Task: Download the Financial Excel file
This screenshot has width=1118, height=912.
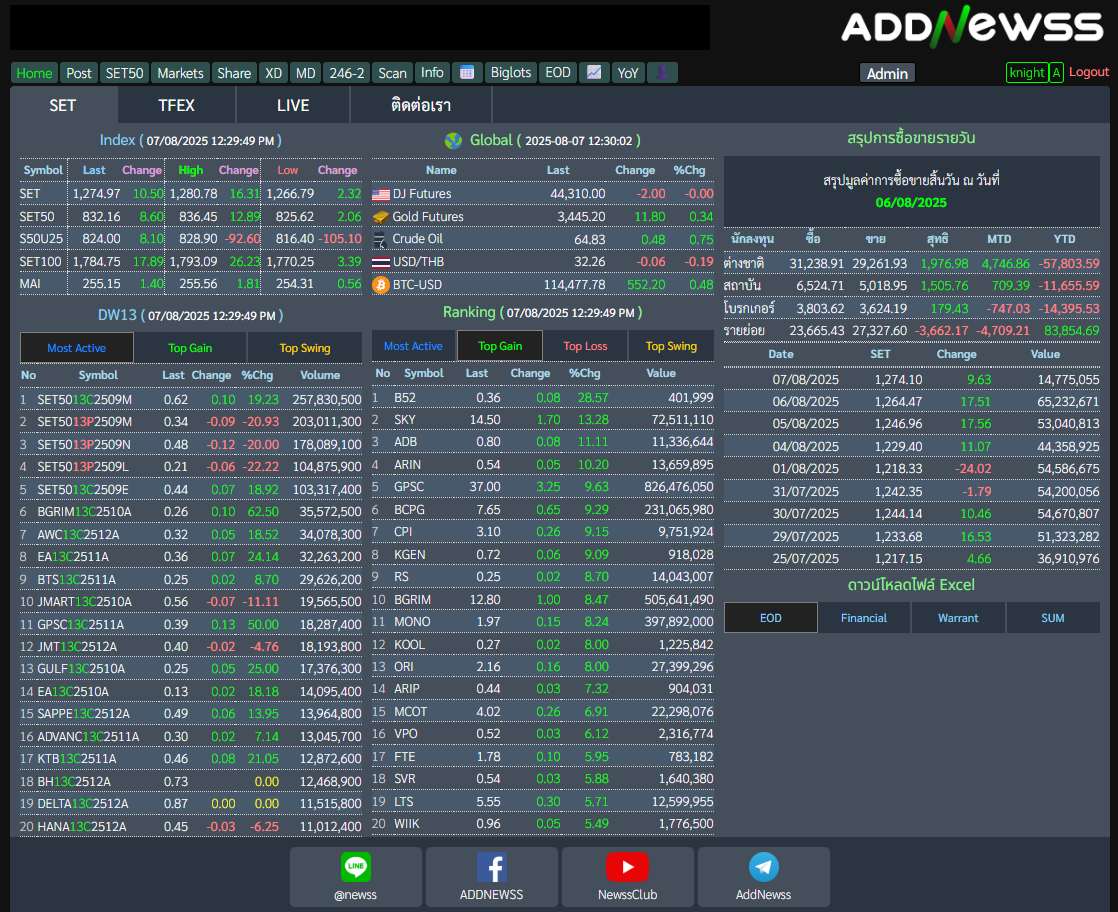Action: coord(864,618)
